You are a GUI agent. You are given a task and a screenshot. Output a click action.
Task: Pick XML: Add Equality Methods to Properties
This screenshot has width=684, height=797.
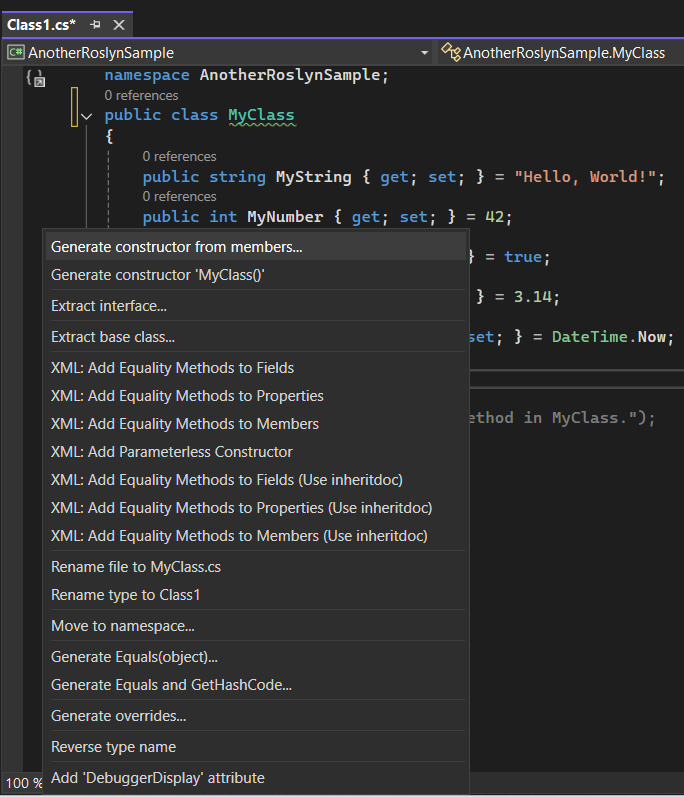point(256,396)
